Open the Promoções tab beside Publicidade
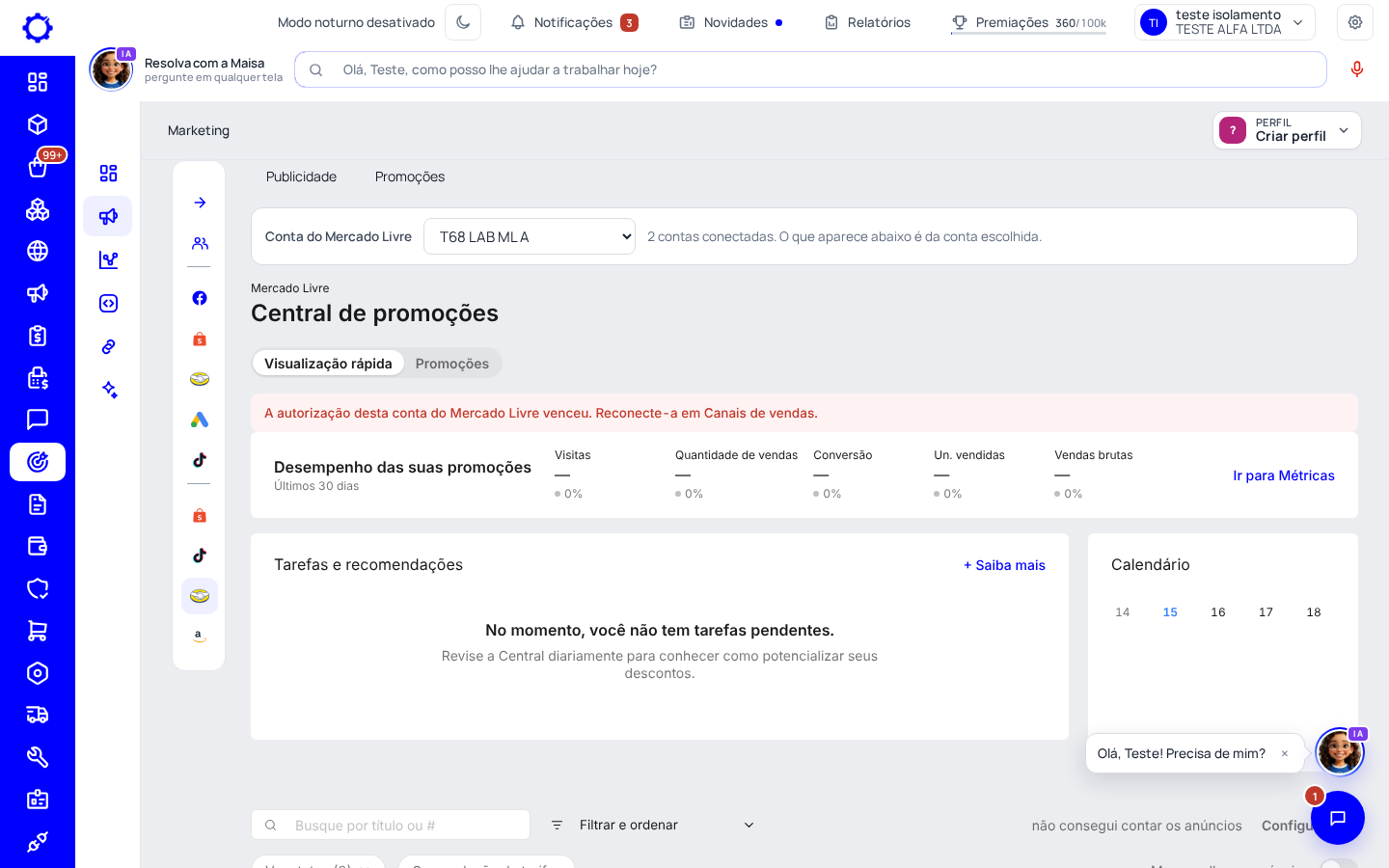Viewport: 1389px width, 868px height. click(x=410, y=176)
